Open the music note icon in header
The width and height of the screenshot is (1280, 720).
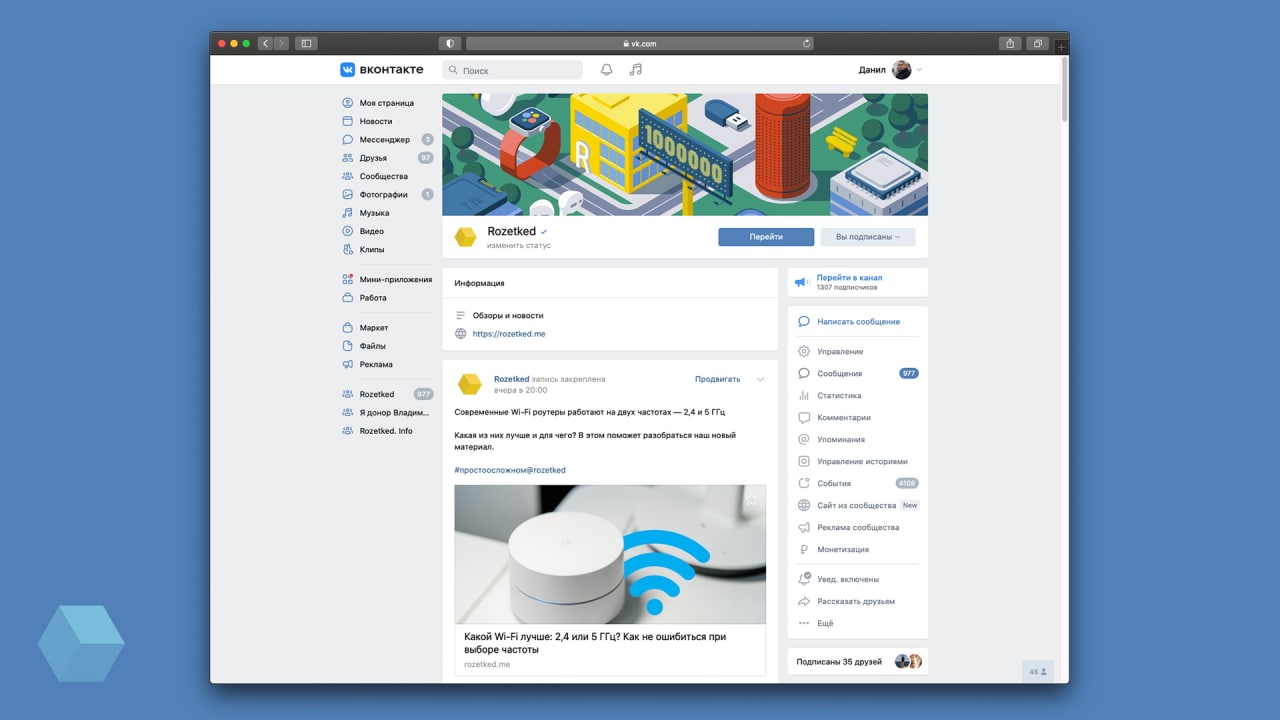coord(636,70)
